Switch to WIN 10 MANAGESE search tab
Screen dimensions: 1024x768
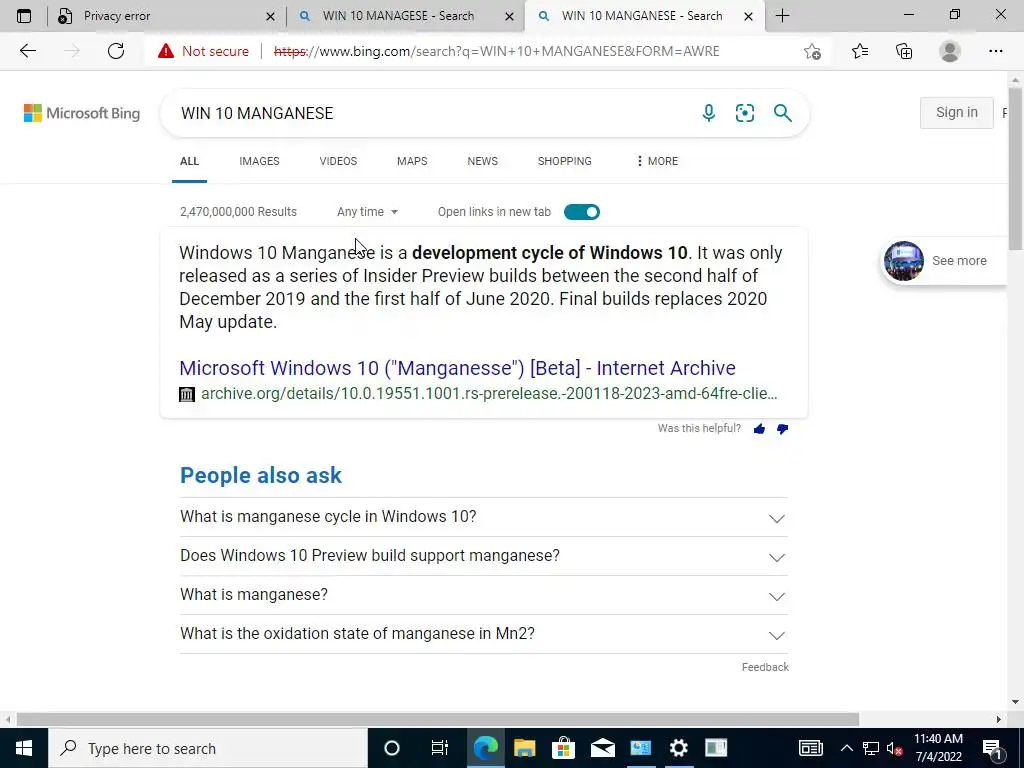(x=405, y=16)
